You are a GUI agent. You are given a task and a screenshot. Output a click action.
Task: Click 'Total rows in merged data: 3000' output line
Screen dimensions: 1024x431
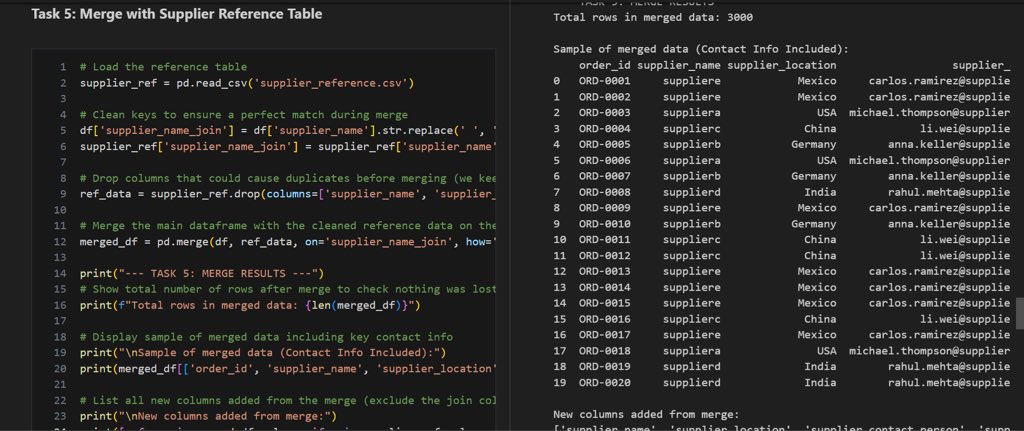click(653, 17)
